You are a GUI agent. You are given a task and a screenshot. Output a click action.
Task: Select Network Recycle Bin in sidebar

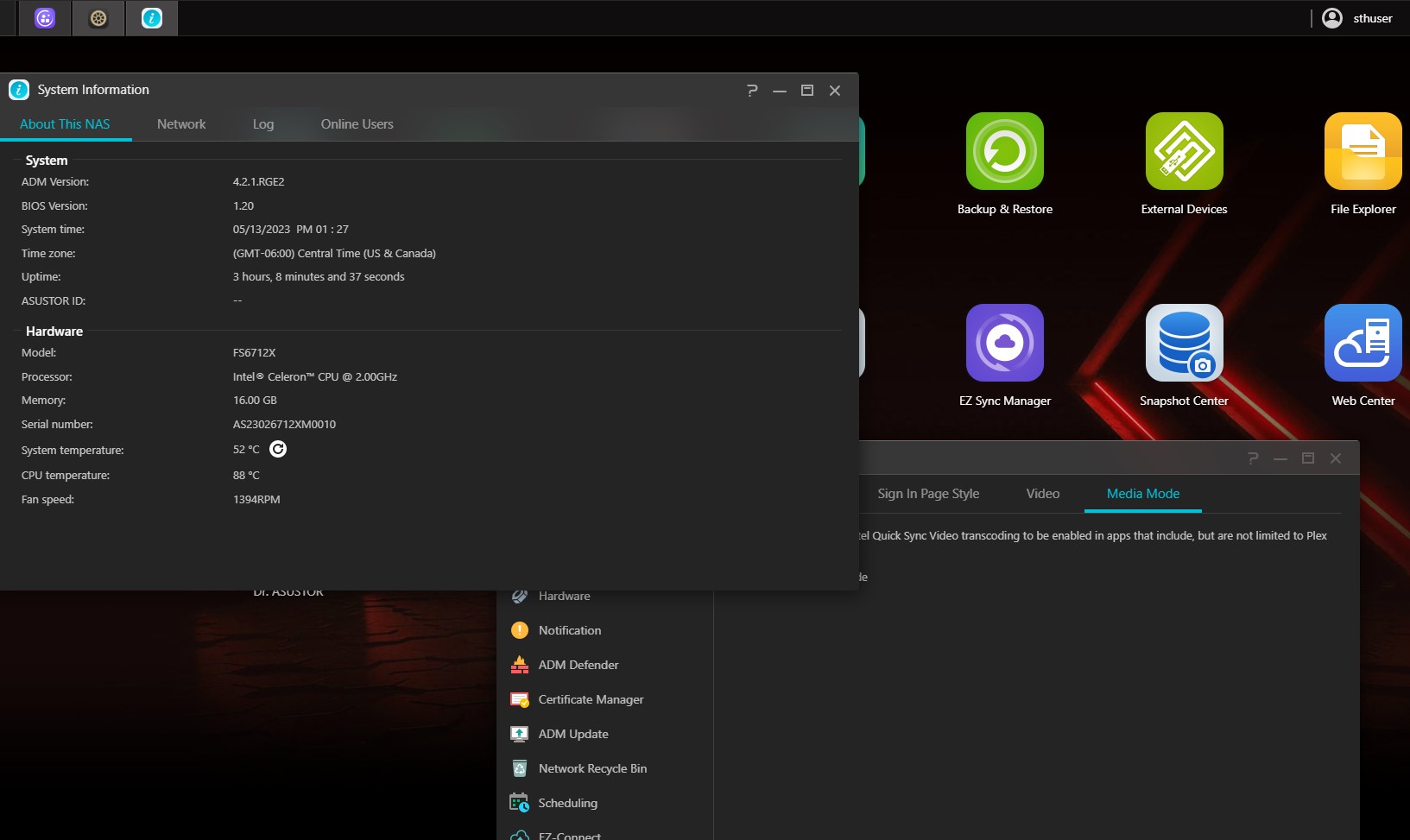click(592, 768)
